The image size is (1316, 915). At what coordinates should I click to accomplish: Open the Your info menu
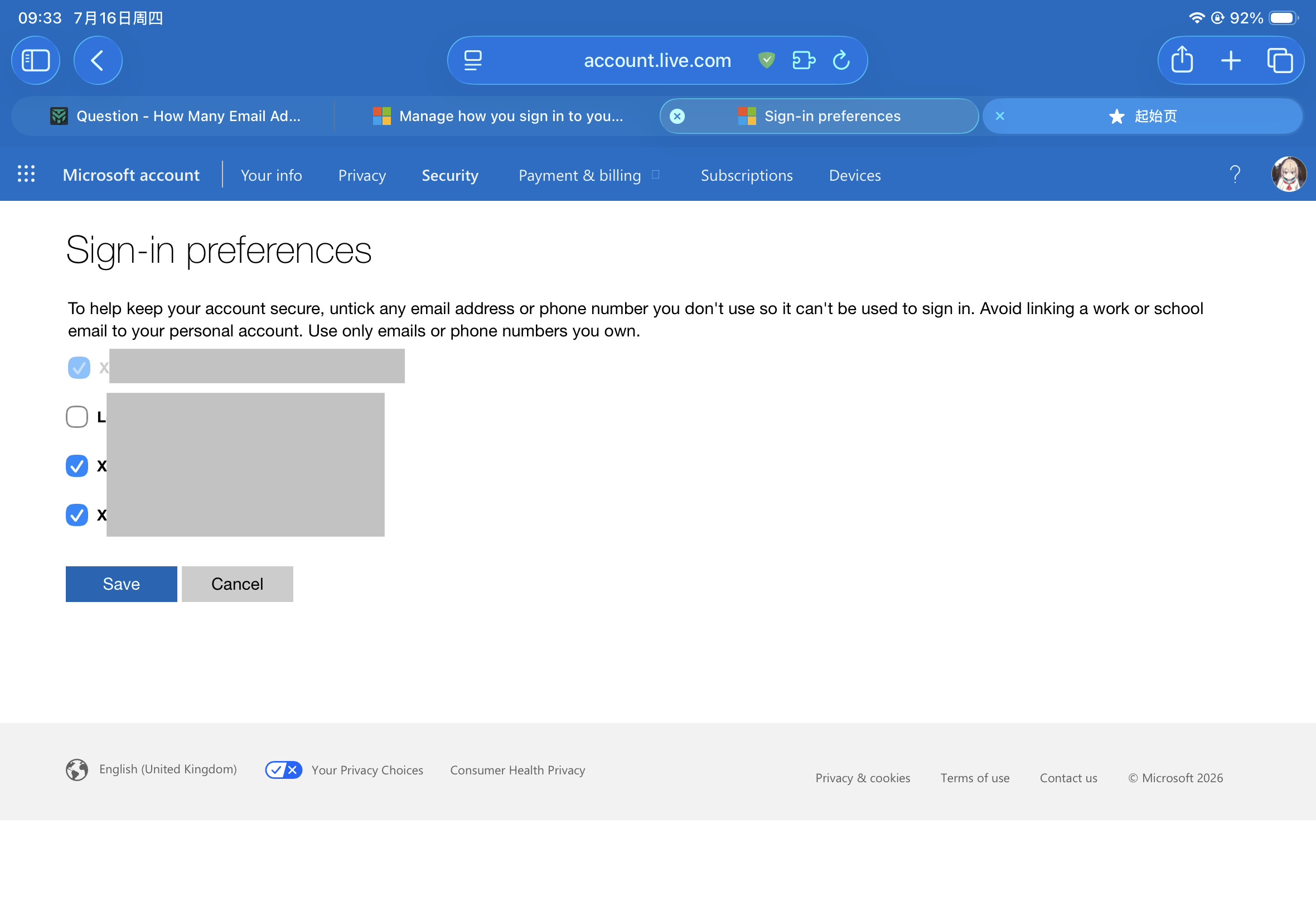(x=271, y=175)
